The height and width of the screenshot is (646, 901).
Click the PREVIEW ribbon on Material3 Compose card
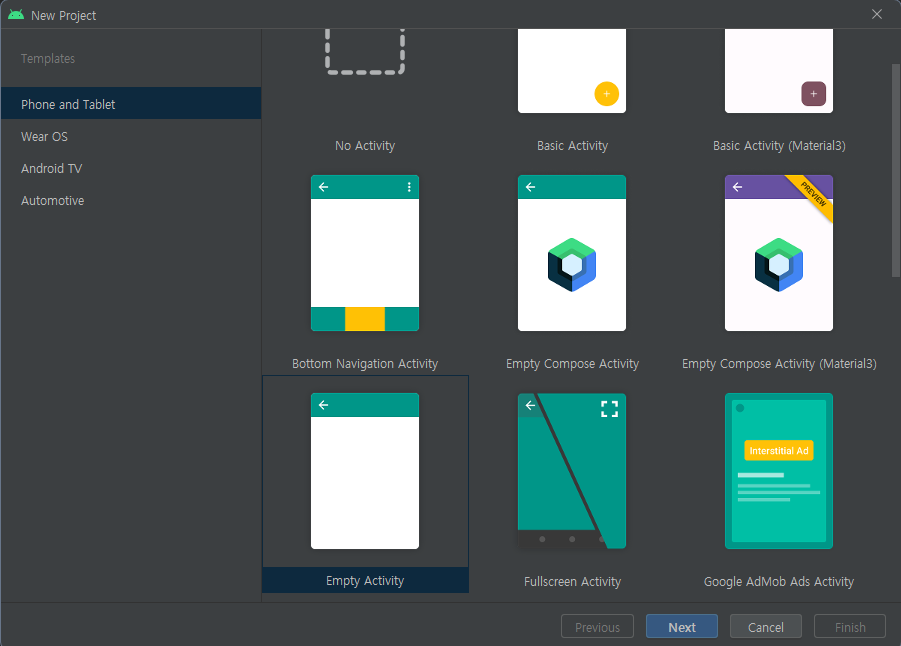(x=811, y=195)
